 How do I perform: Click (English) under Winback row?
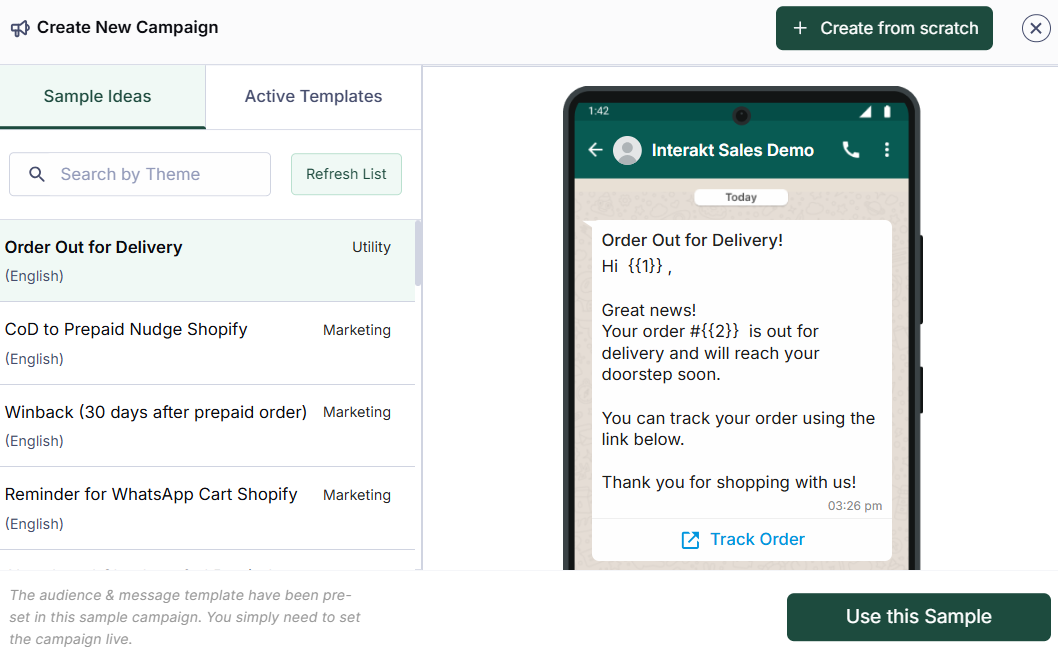(34, 441)
